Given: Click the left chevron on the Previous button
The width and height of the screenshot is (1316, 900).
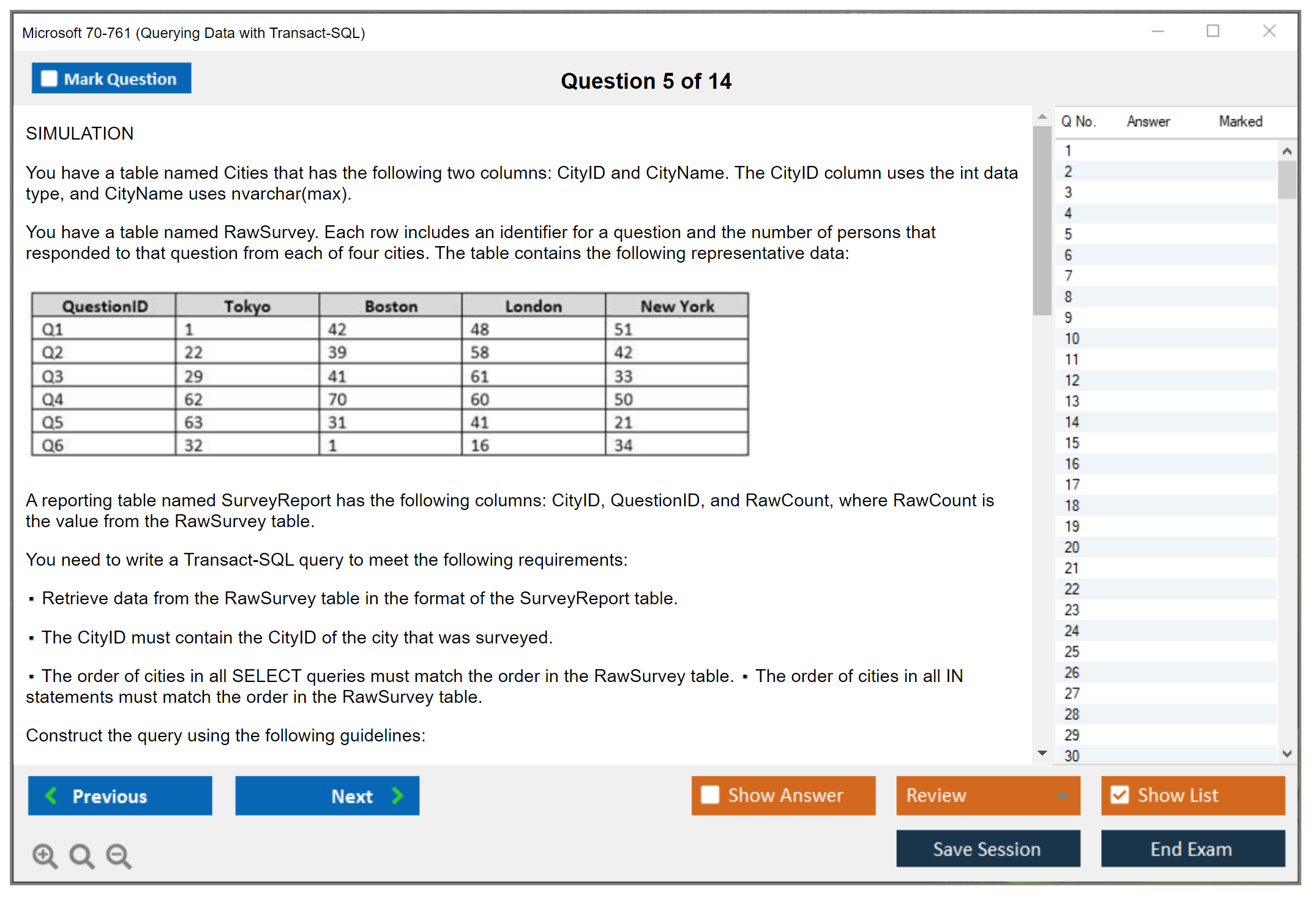Looking at the screenshot, I should [51, 795].
